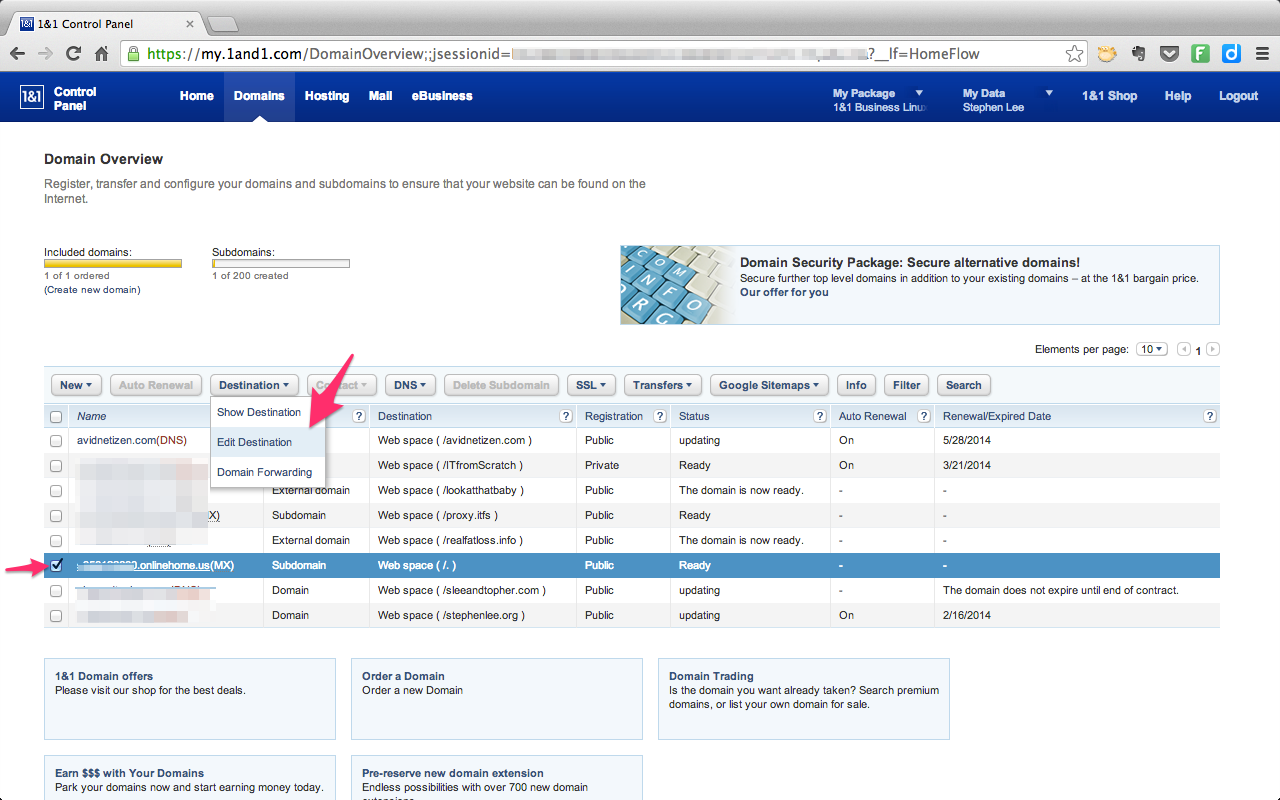
Task: Click the browser reload page icon
Action: (73, 54)
